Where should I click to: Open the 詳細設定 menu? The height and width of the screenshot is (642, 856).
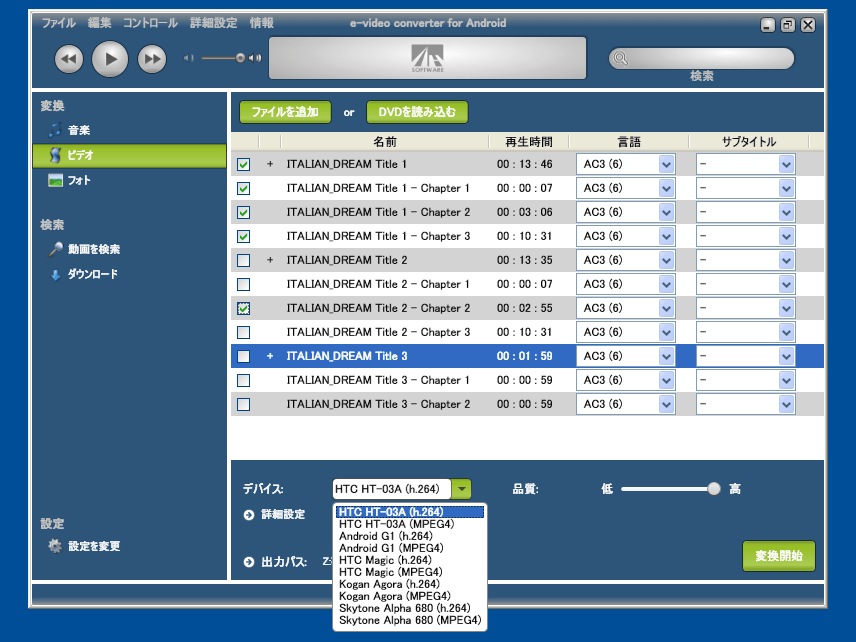coord(213,23)
